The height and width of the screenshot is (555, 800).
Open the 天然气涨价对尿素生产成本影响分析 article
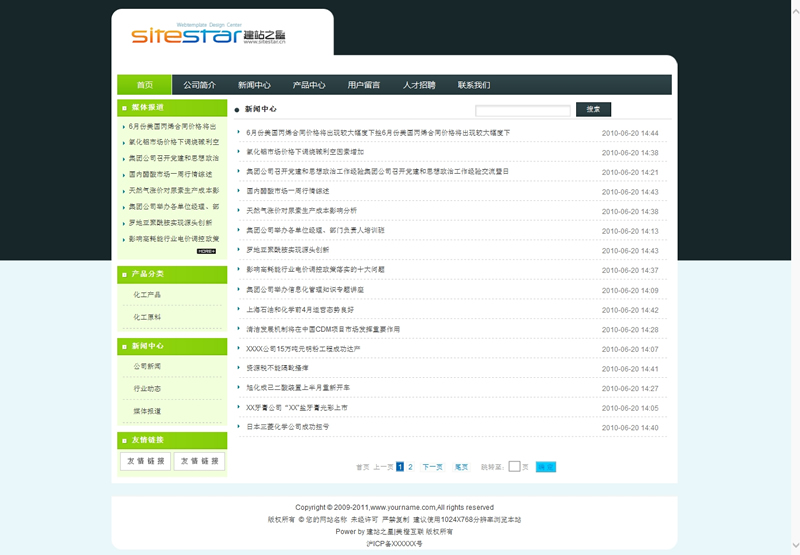tap(301, 211)
